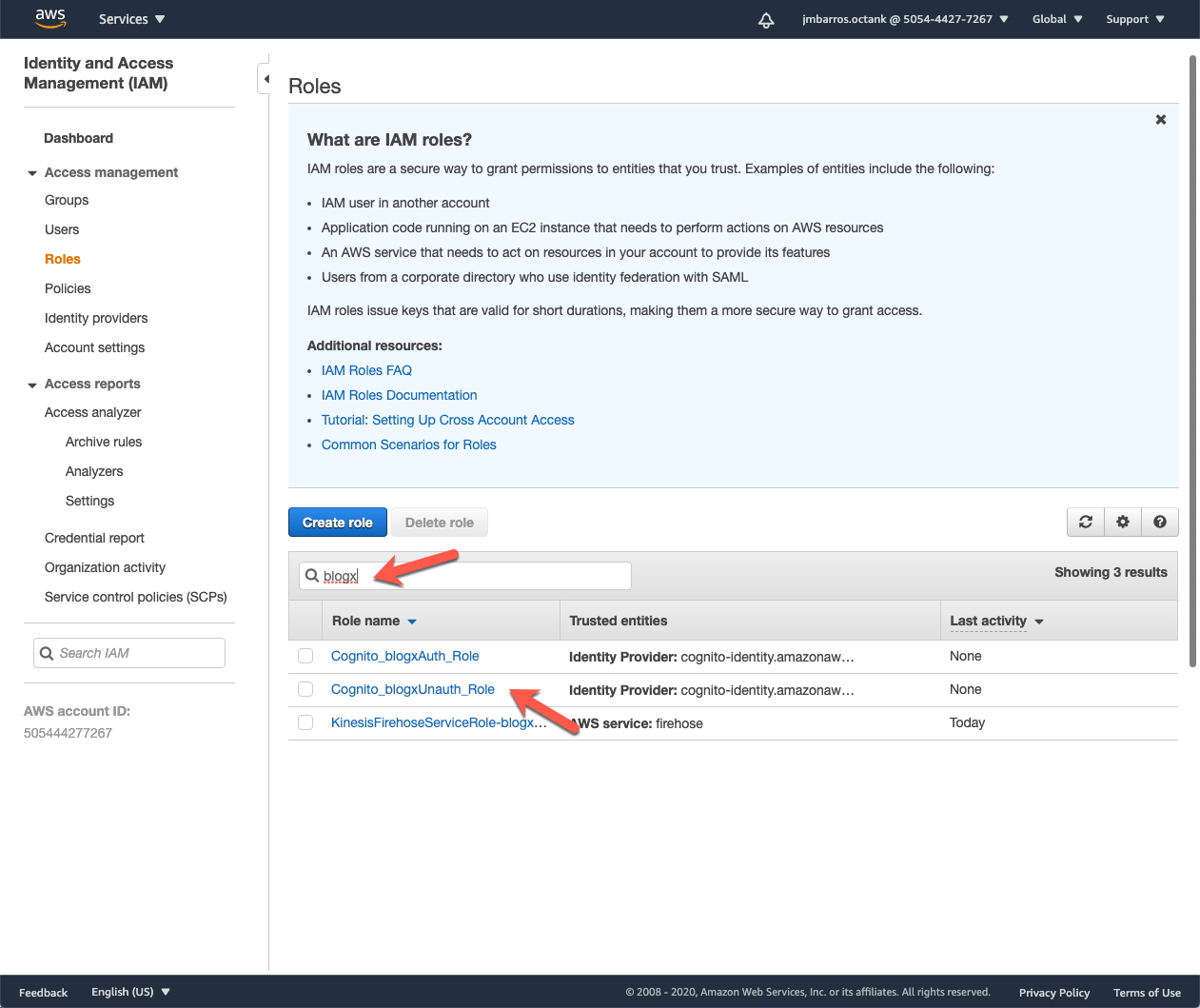
Task: Focus the Search IAM input field
Action: pos(129,653)
